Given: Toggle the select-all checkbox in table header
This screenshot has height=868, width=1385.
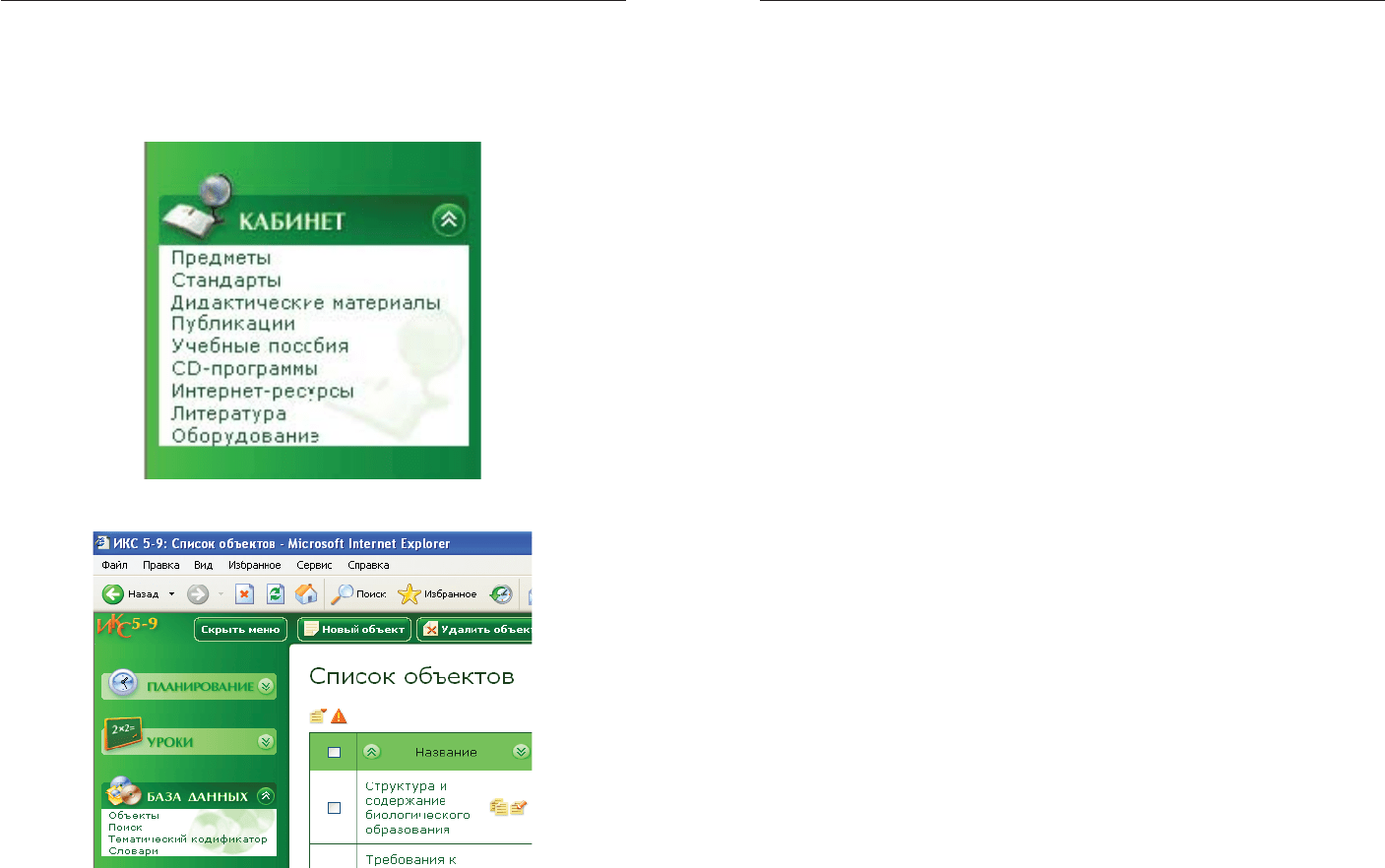Looking at the screenshot, I should pyautogui.click(x=334, y=752).
